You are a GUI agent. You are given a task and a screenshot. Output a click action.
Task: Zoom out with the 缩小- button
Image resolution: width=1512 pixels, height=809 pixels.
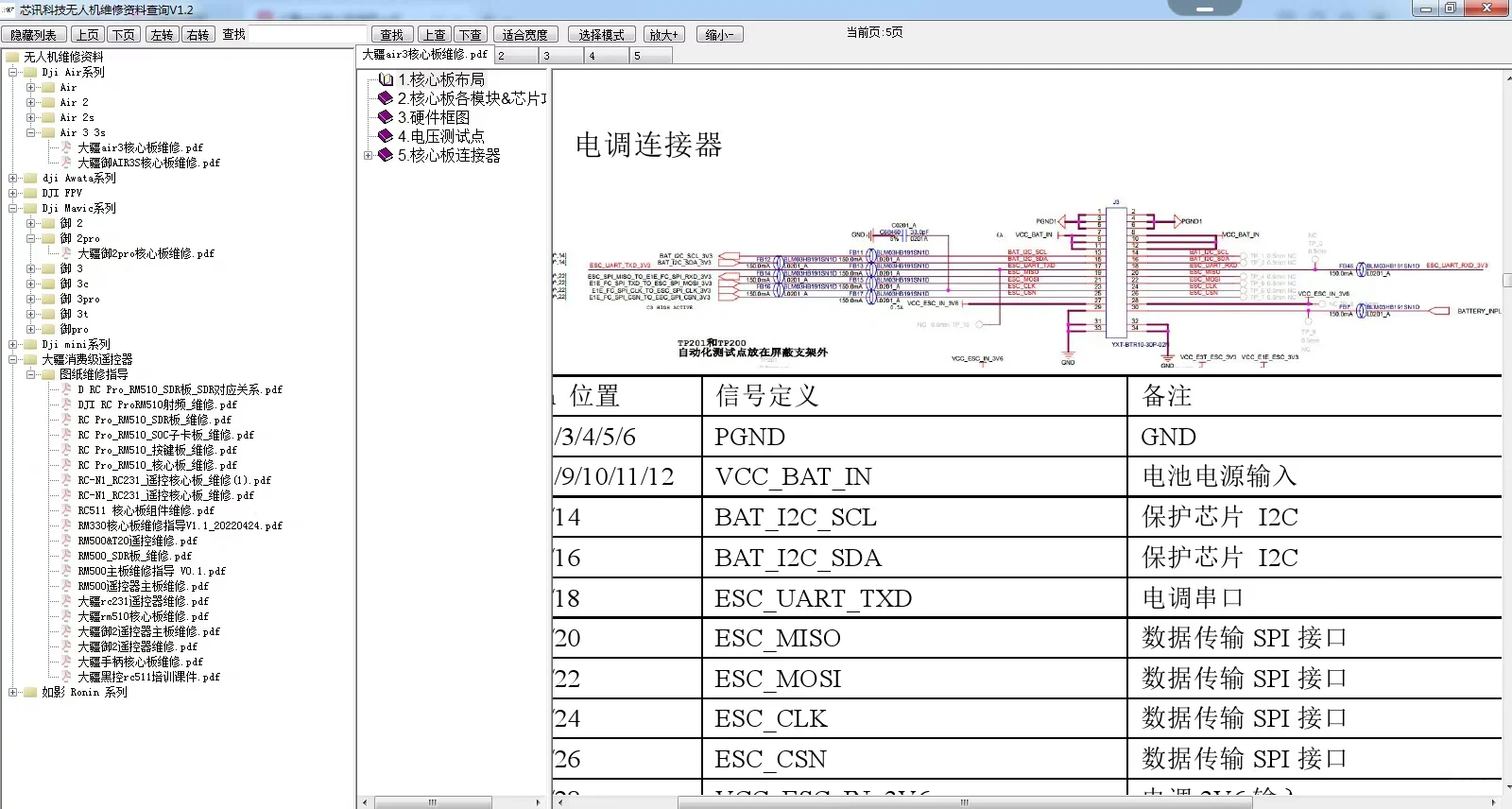(720, 34)
